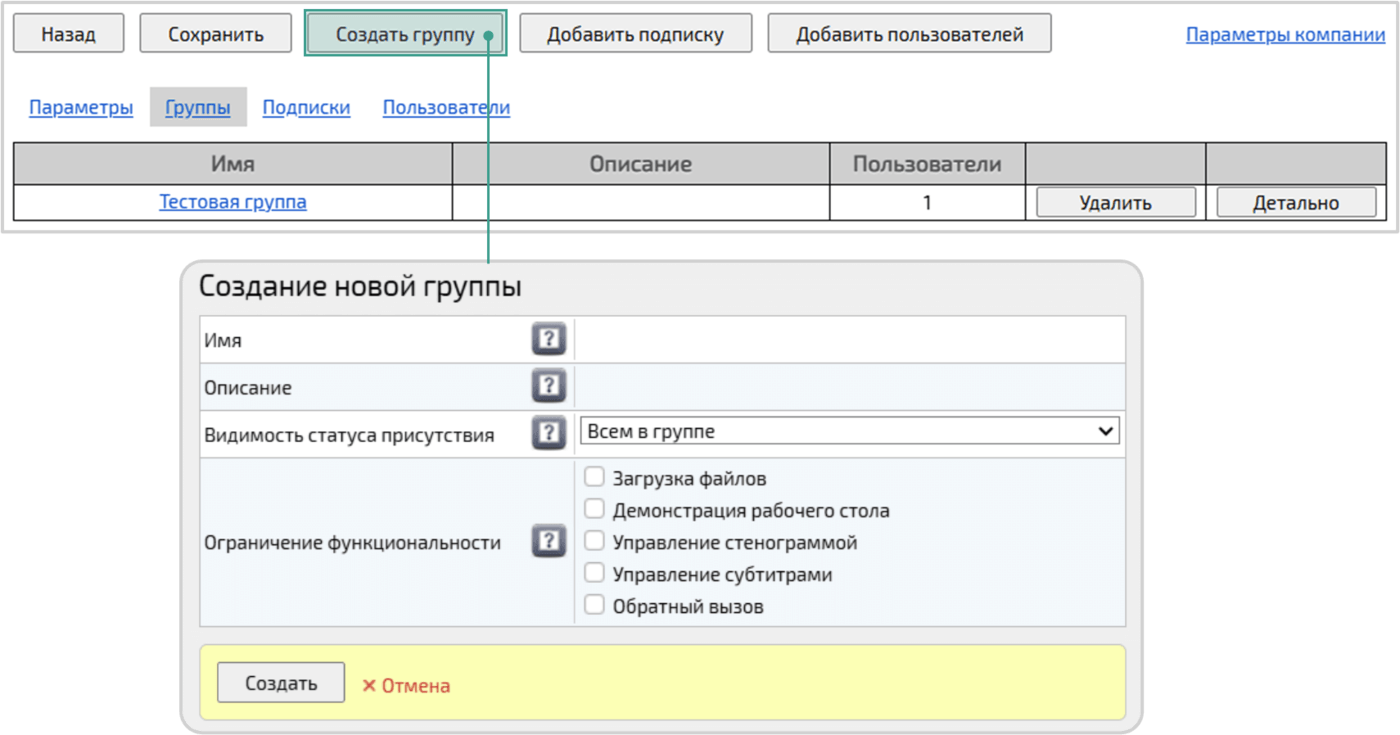Switch to the Параметры tab
The height and width of the screenshot is (735, 1400).
[x=80, y=107]
